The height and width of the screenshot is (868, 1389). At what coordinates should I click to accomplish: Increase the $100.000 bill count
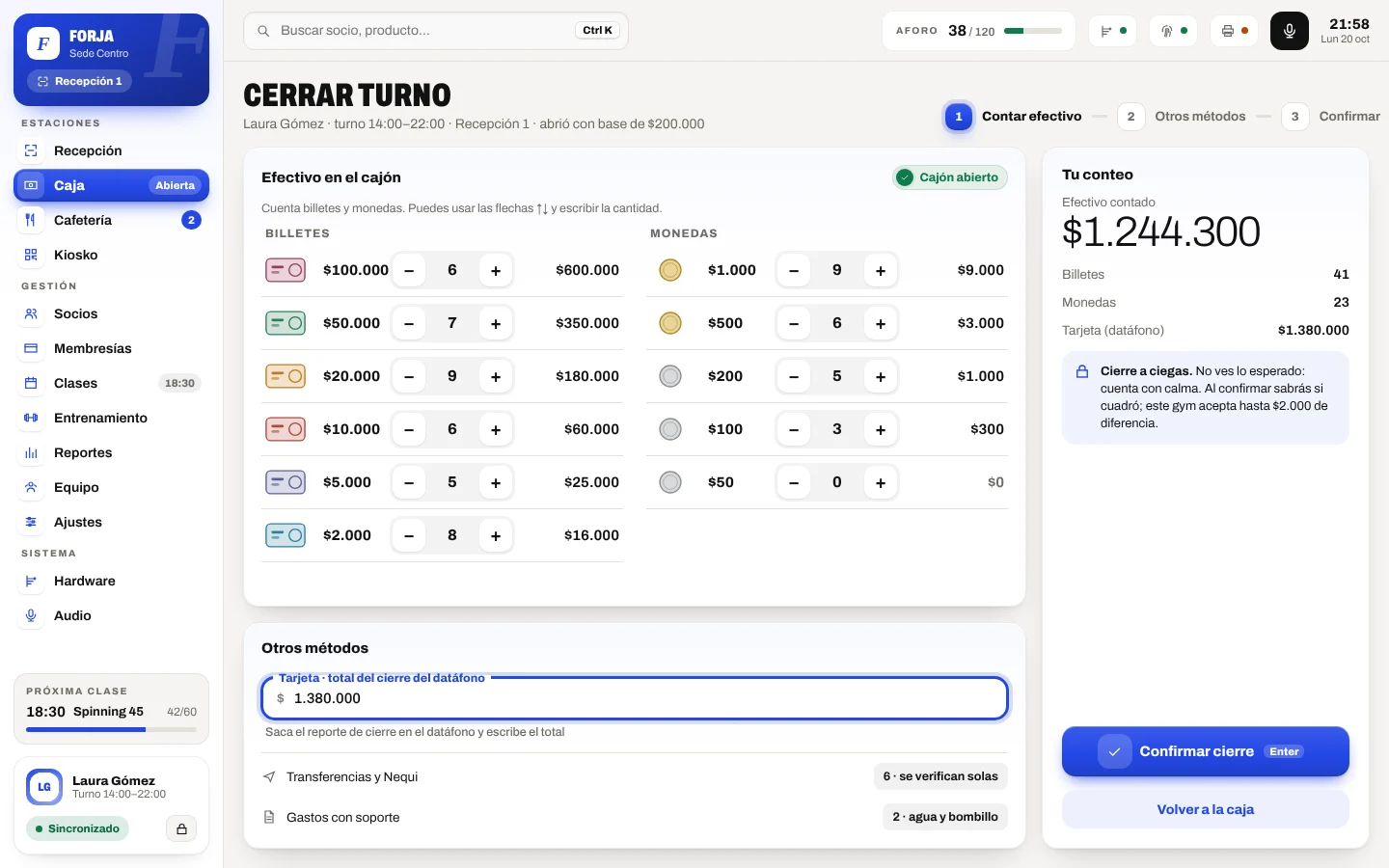click(x=496, y=271)
